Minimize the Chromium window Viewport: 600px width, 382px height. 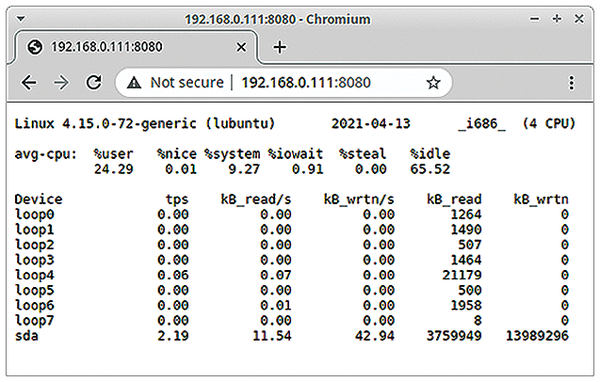(x=535, y=19)
